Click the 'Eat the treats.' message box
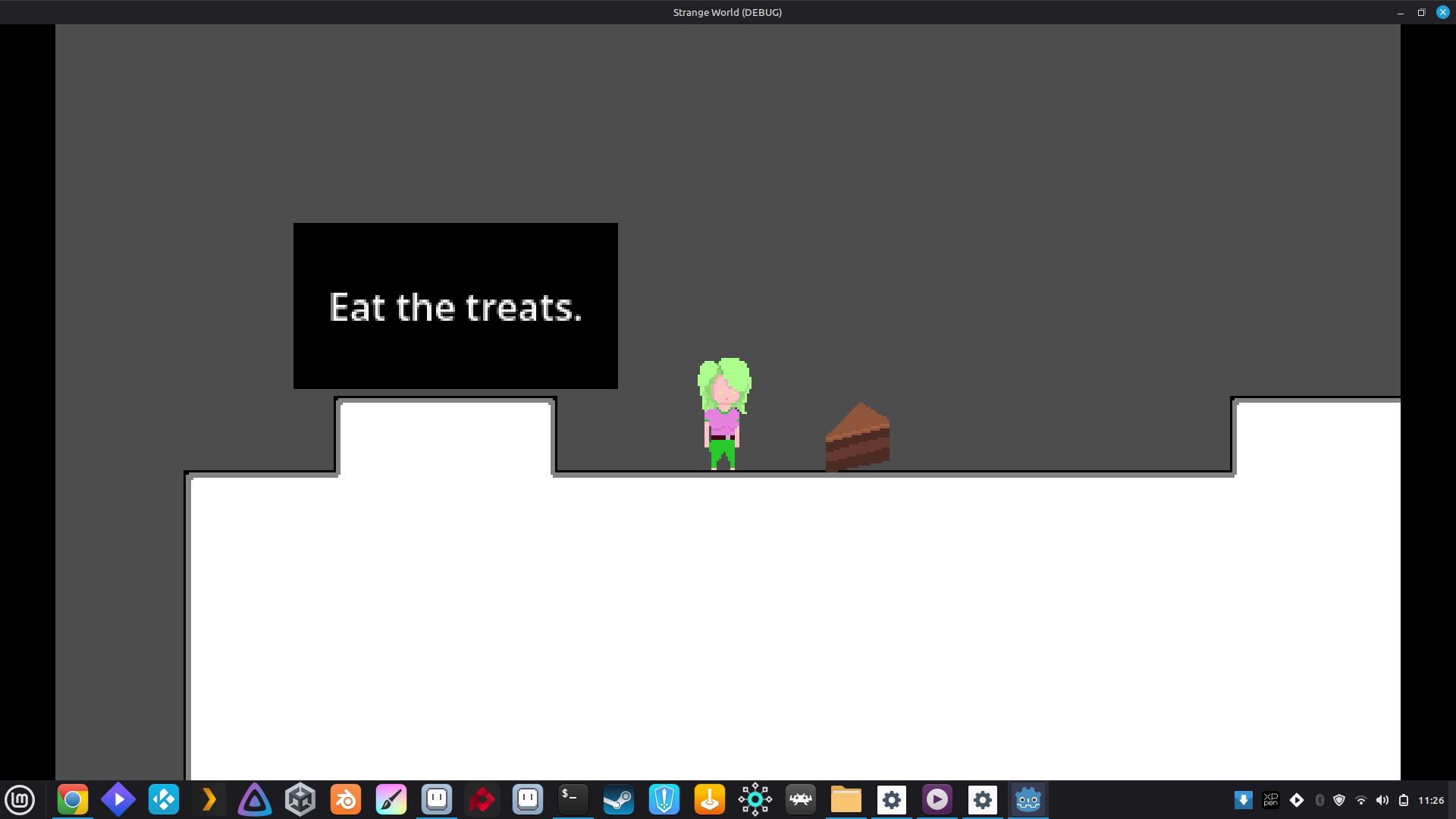The height and width of the screenshot is (819, 1456). pyautogui.click(x=455, y=306)
